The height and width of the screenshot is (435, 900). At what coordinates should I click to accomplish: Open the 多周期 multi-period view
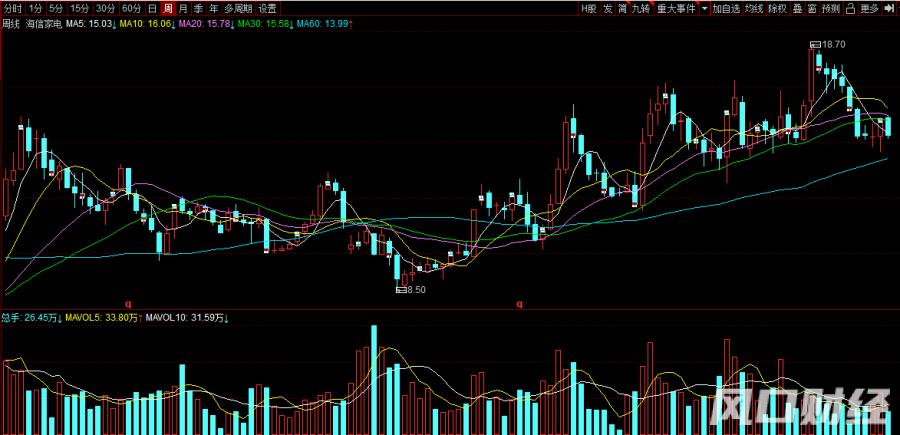coord(238,8)
